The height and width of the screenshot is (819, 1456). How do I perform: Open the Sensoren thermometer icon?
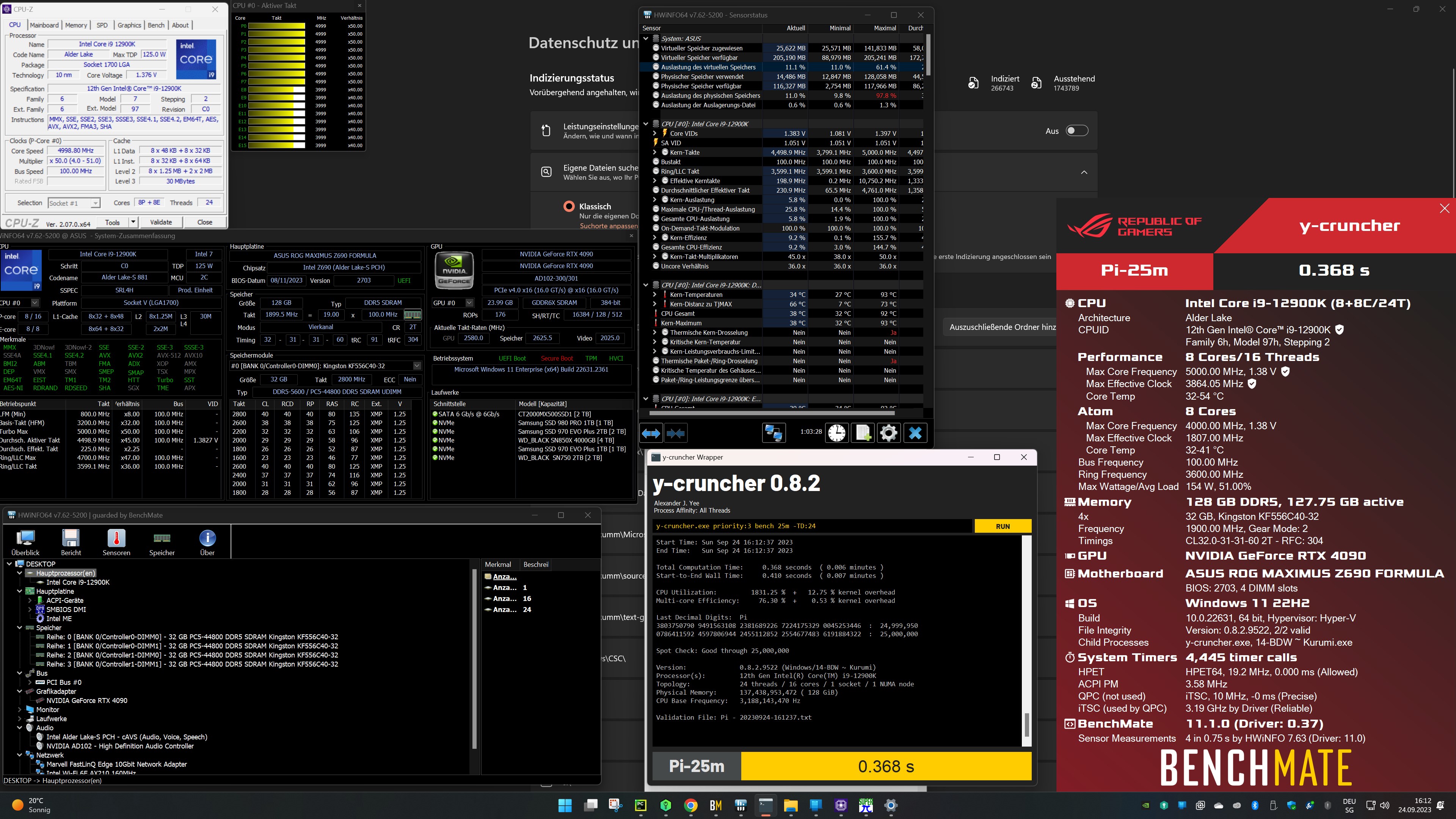(116, 543)
